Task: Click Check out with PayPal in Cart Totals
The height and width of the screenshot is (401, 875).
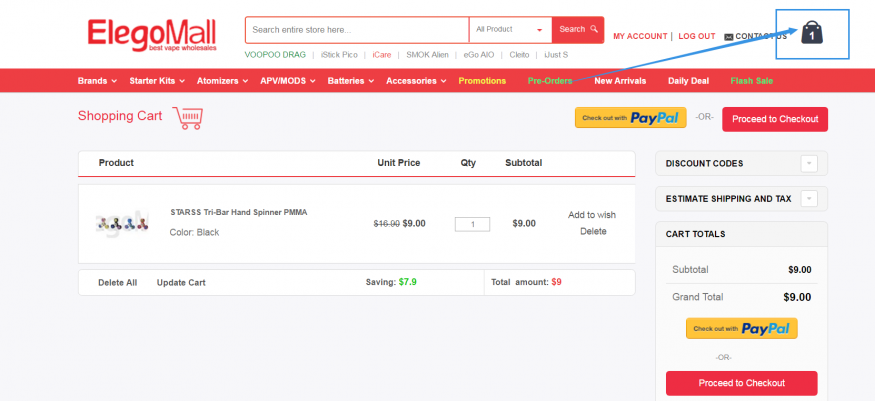Action: (x=742, y=328)
